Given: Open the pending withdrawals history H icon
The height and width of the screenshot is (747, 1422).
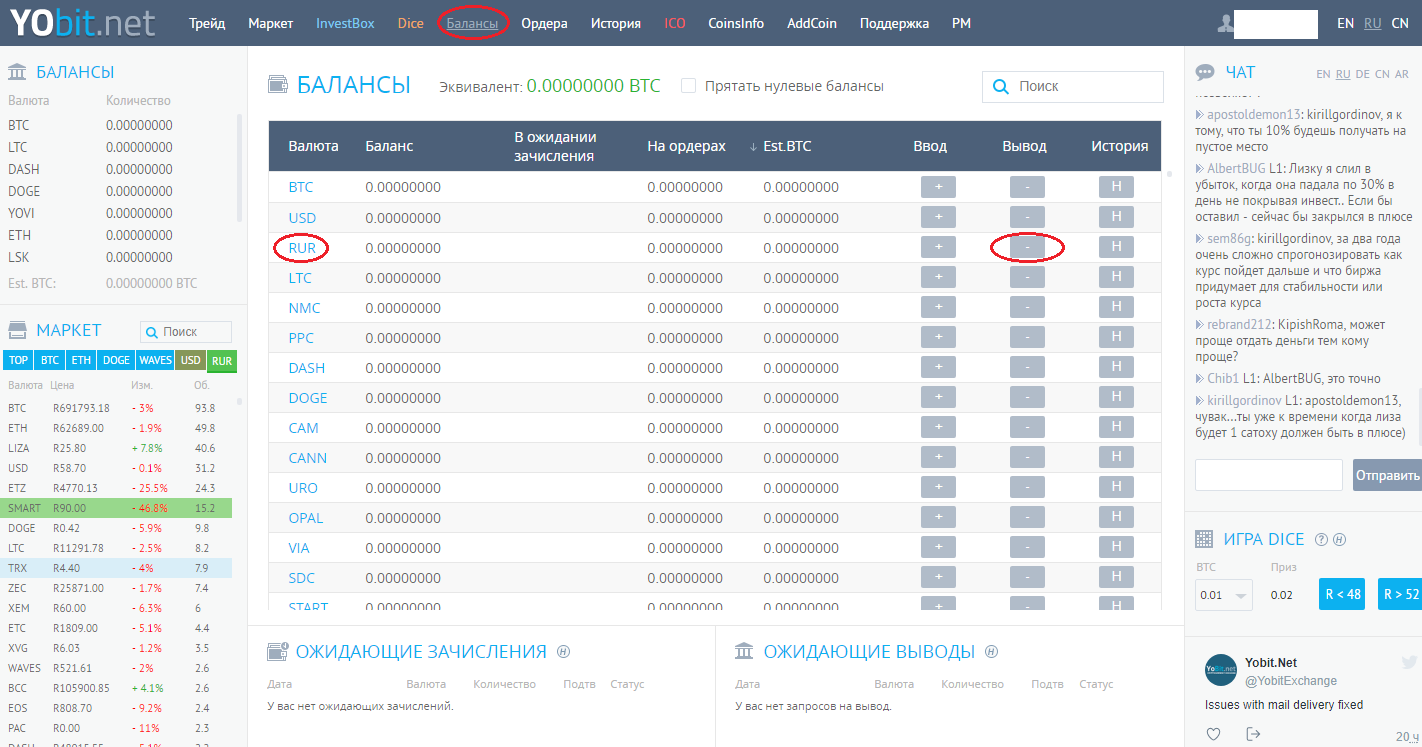Looking at the screenshot, I should 991,652.
